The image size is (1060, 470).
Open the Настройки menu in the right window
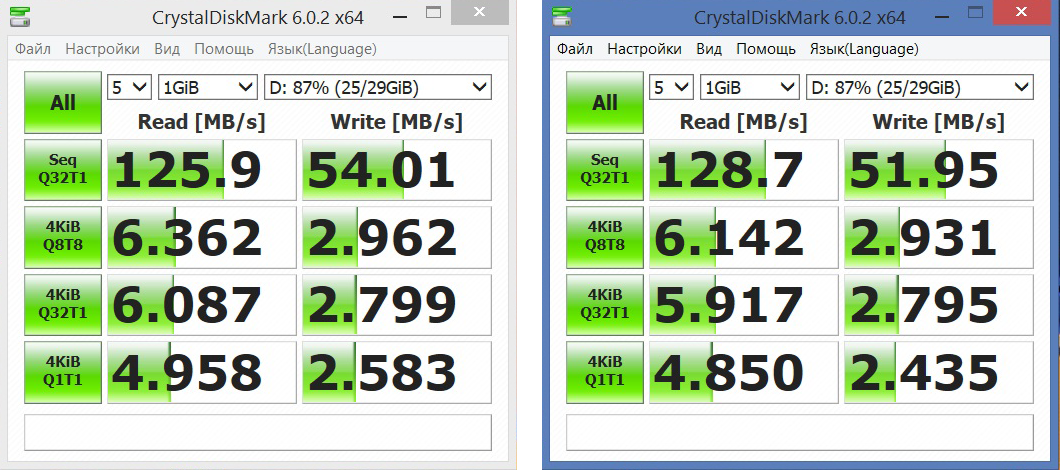coord(644,49)
